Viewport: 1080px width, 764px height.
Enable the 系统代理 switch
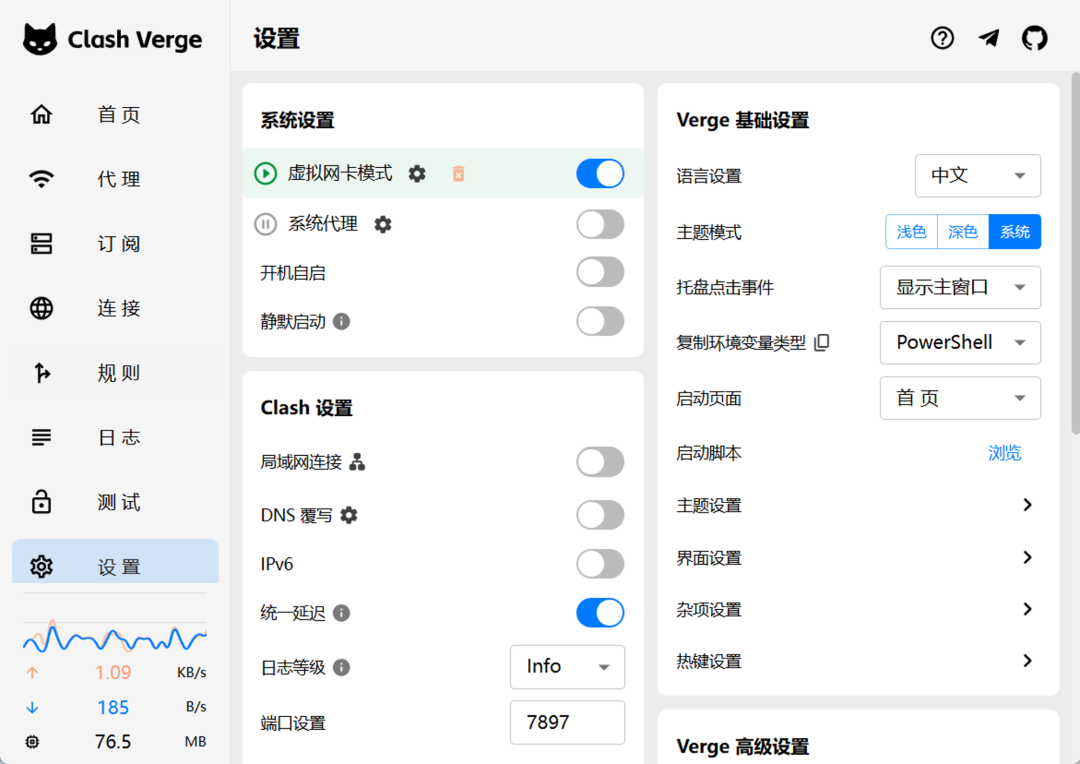click(600, 224)
